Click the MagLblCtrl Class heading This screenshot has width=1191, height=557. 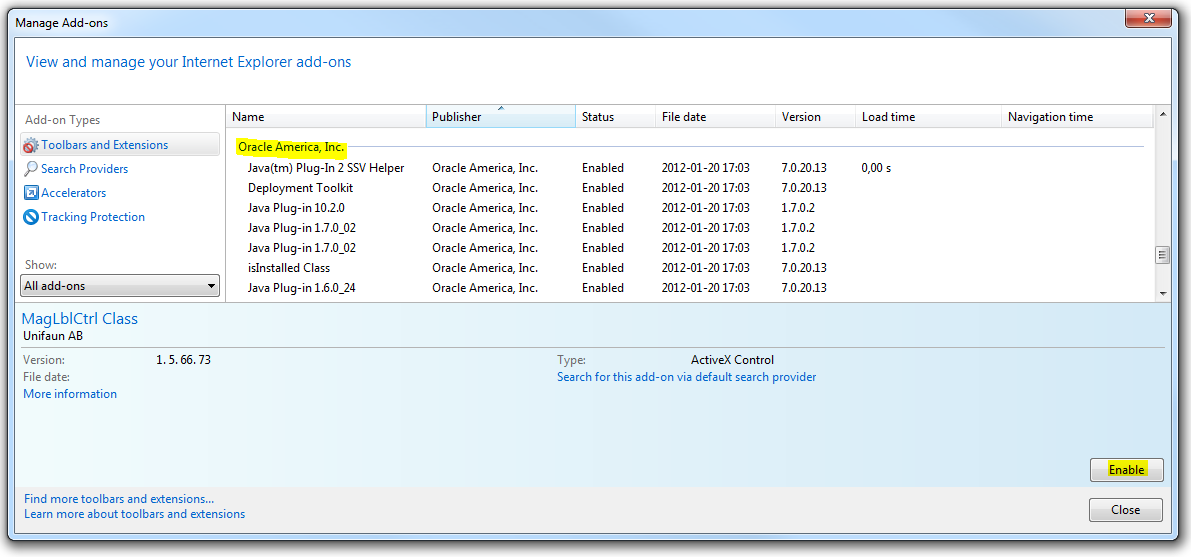tap(81, 319)
